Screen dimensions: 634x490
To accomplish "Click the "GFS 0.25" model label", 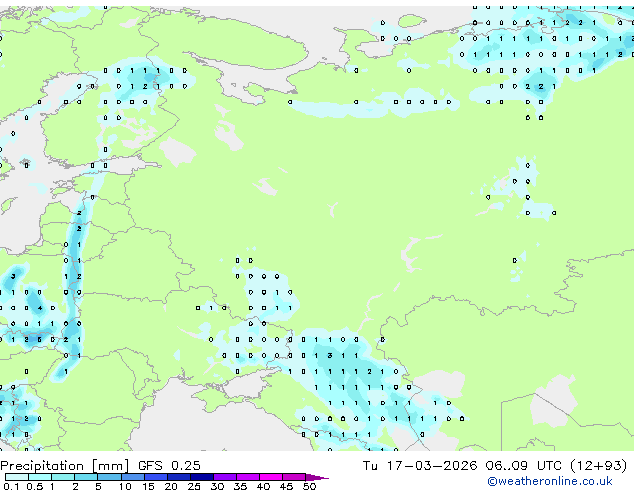I will (169, 466).
